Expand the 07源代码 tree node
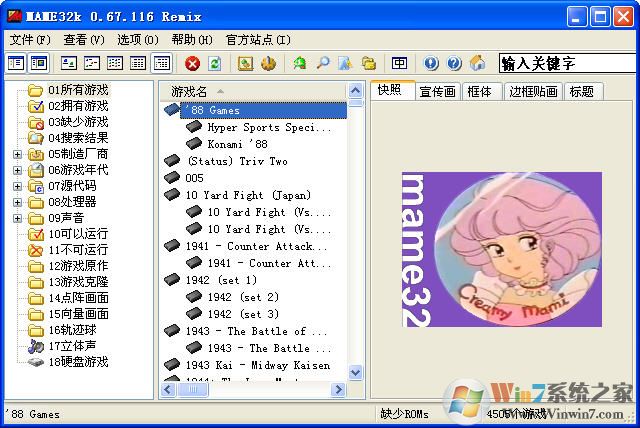640x428 pixels. 17,186
